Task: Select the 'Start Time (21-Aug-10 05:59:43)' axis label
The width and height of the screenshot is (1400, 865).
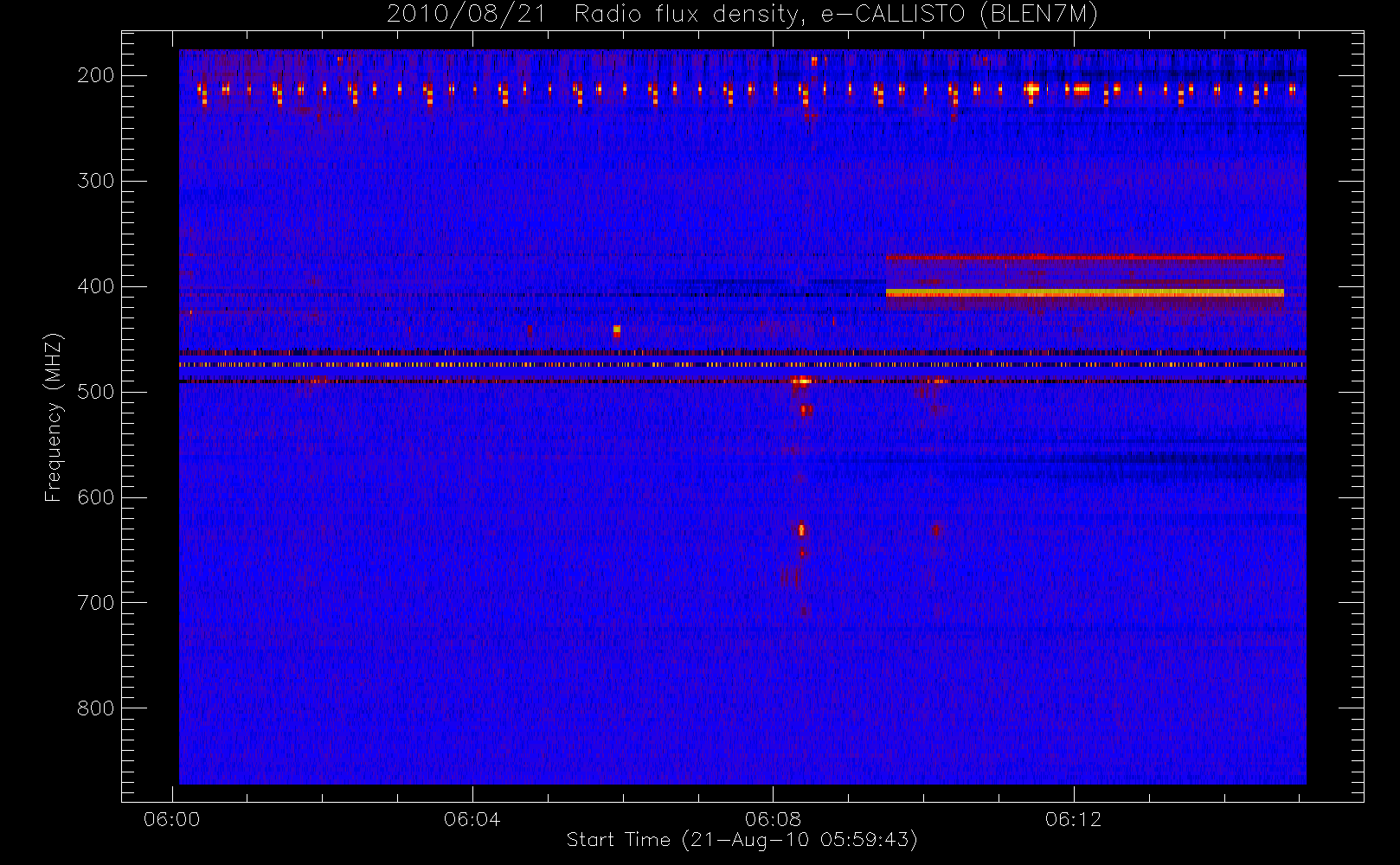Action: coord(742,840)
